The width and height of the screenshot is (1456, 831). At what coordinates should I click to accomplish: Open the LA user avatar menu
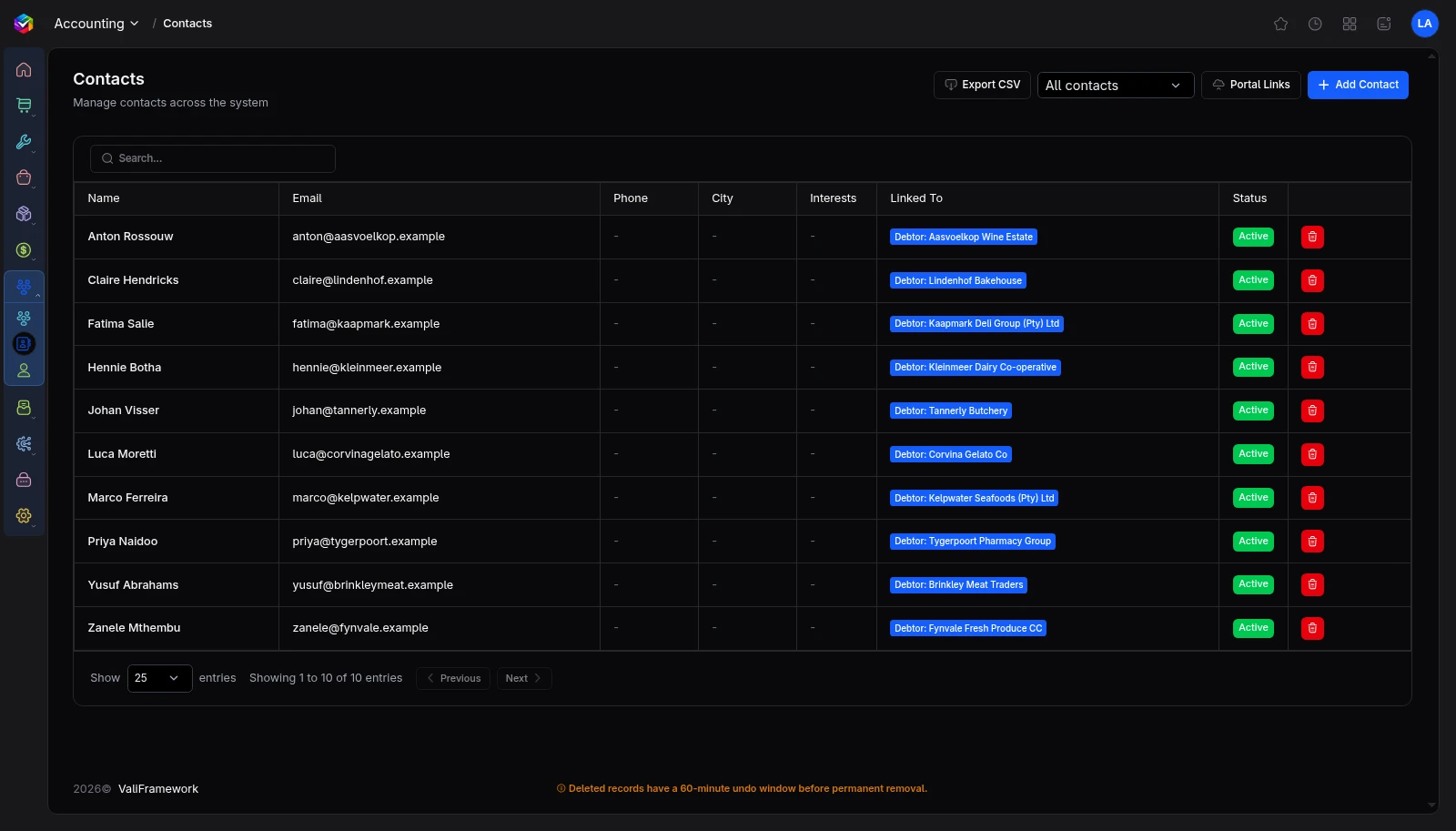(x=1424, y=24)
